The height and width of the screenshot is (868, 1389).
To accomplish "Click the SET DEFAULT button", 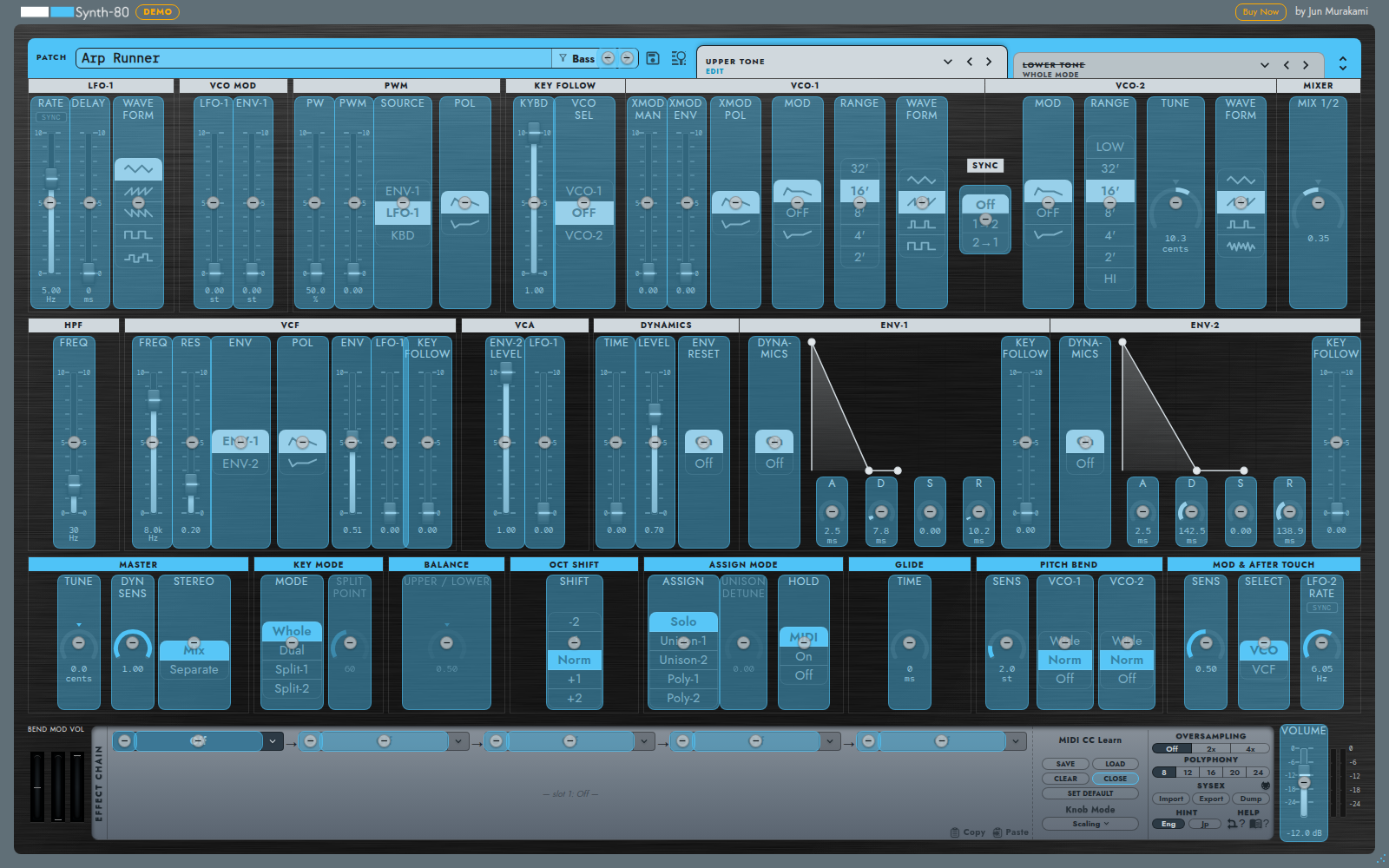I will coord(1090,793).
